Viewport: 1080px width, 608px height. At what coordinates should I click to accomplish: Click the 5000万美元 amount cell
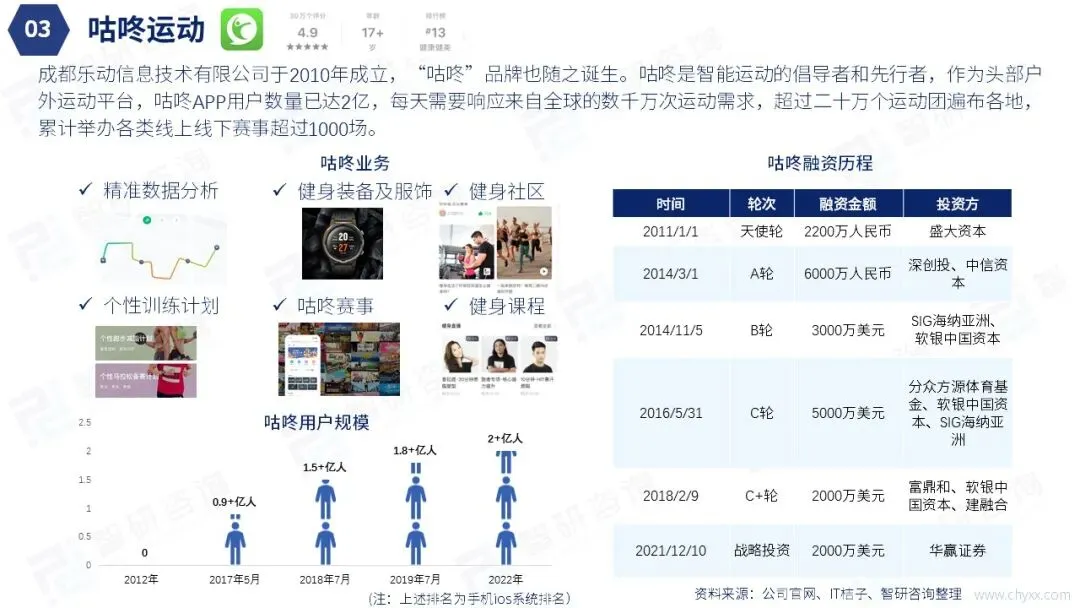tap(848, 413)
